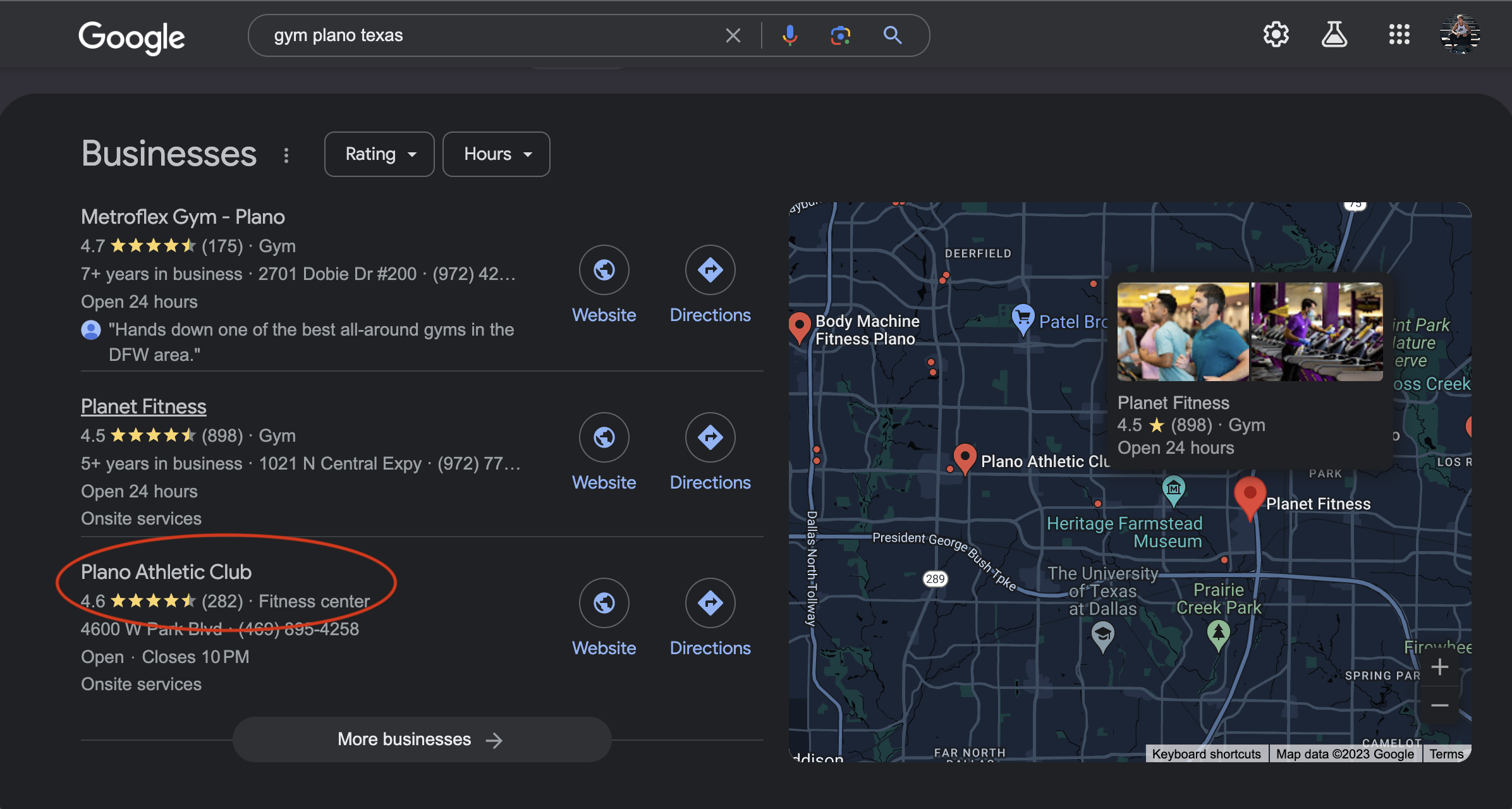Image resolution: width=1512 pixels, height=809 pixels.
Task: Open Google Lens image search
Action: 840,35
